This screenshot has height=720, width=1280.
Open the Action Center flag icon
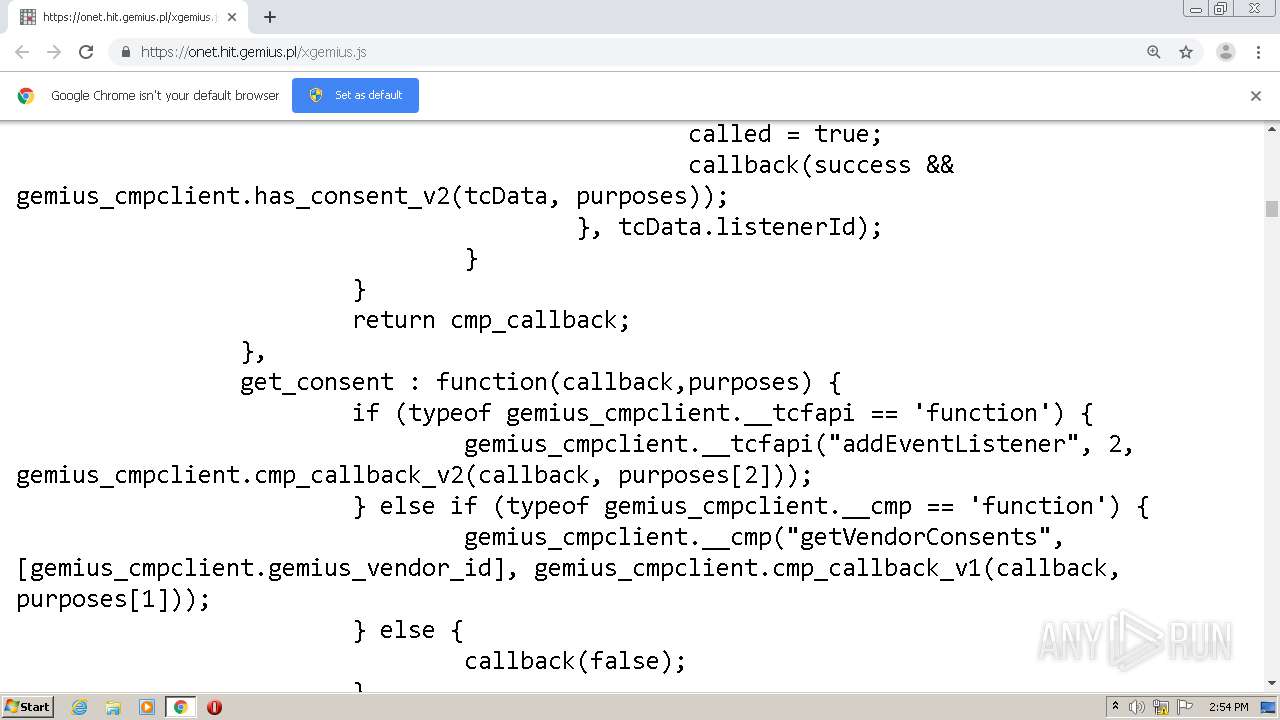pyautogui.click(x=1184, y=707)
